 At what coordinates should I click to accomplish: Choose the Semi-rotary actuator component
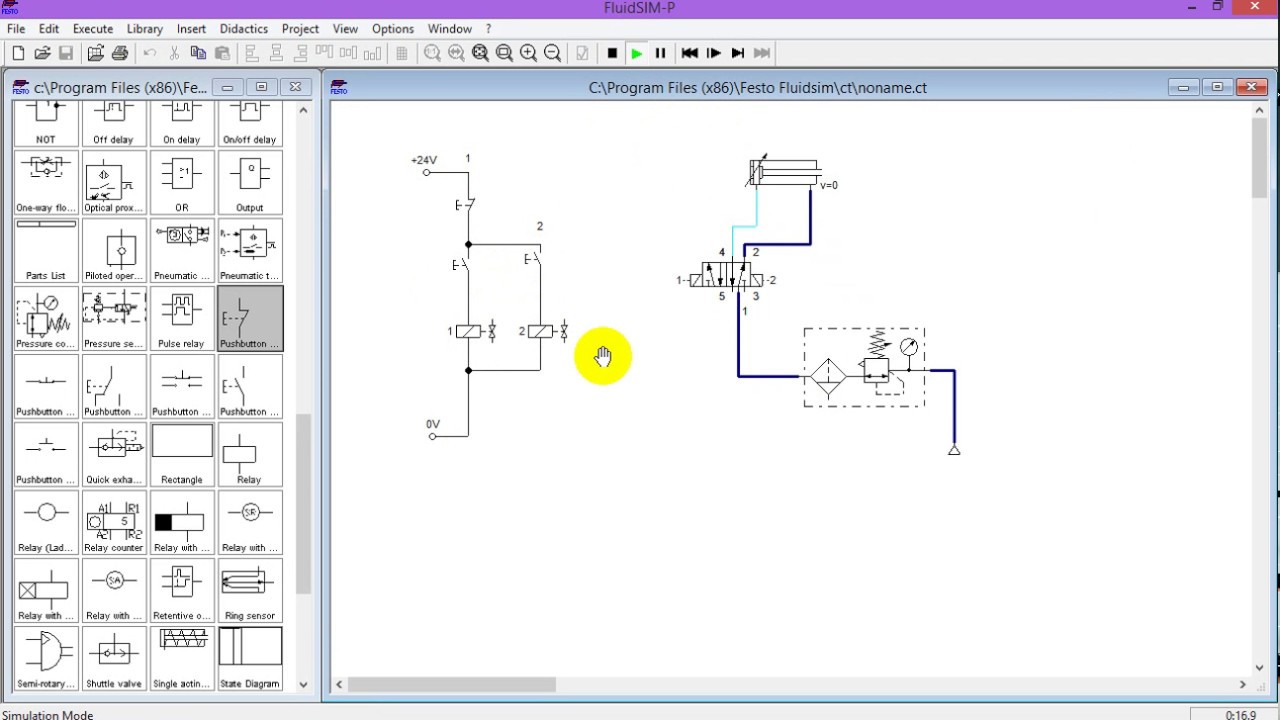pos(46,658)
